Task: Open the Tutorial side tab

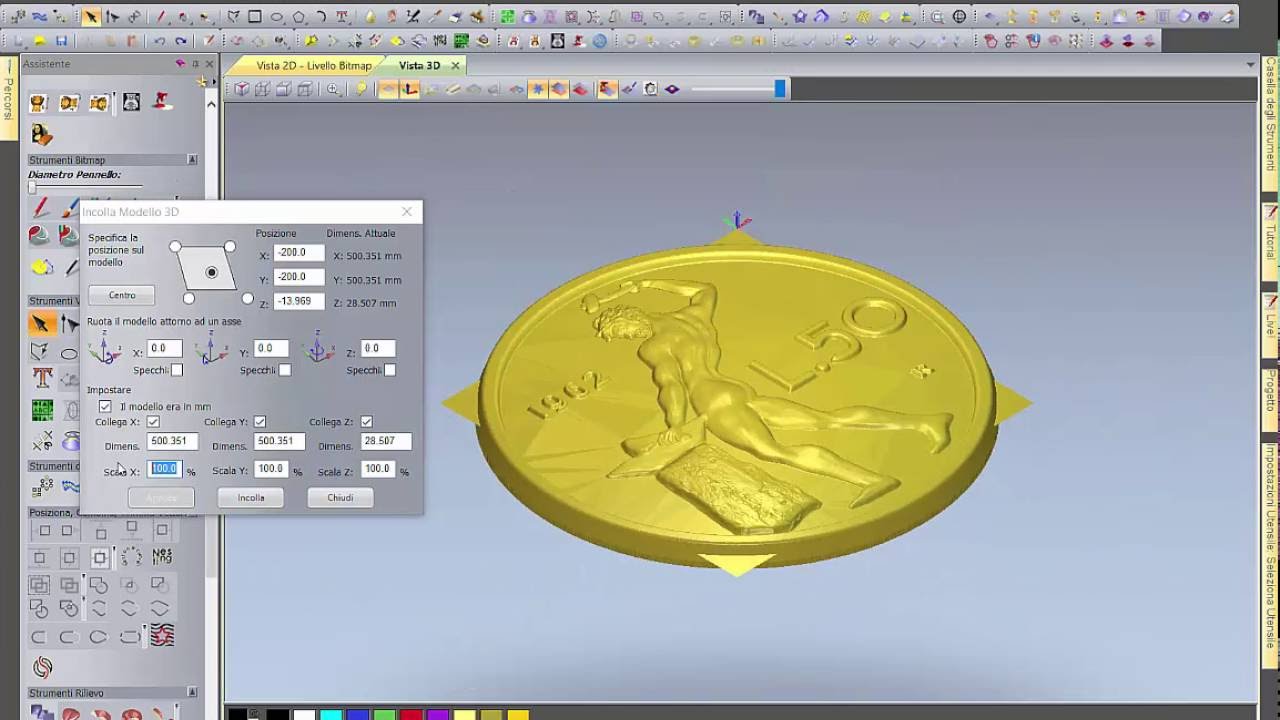Action: pyautogui.click(x=1270, y=240)
